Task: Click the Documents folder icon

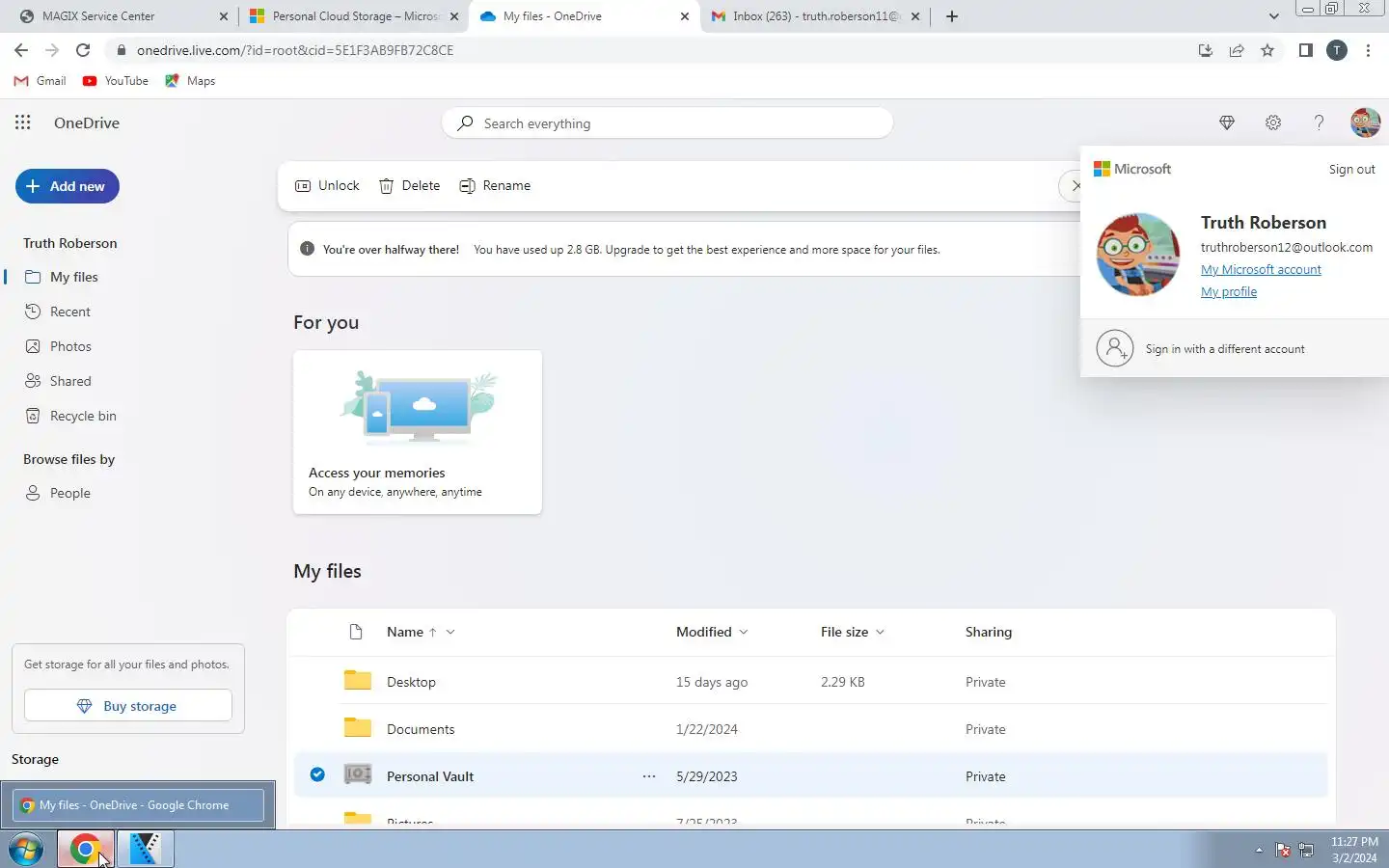Action: click(358, 728)
